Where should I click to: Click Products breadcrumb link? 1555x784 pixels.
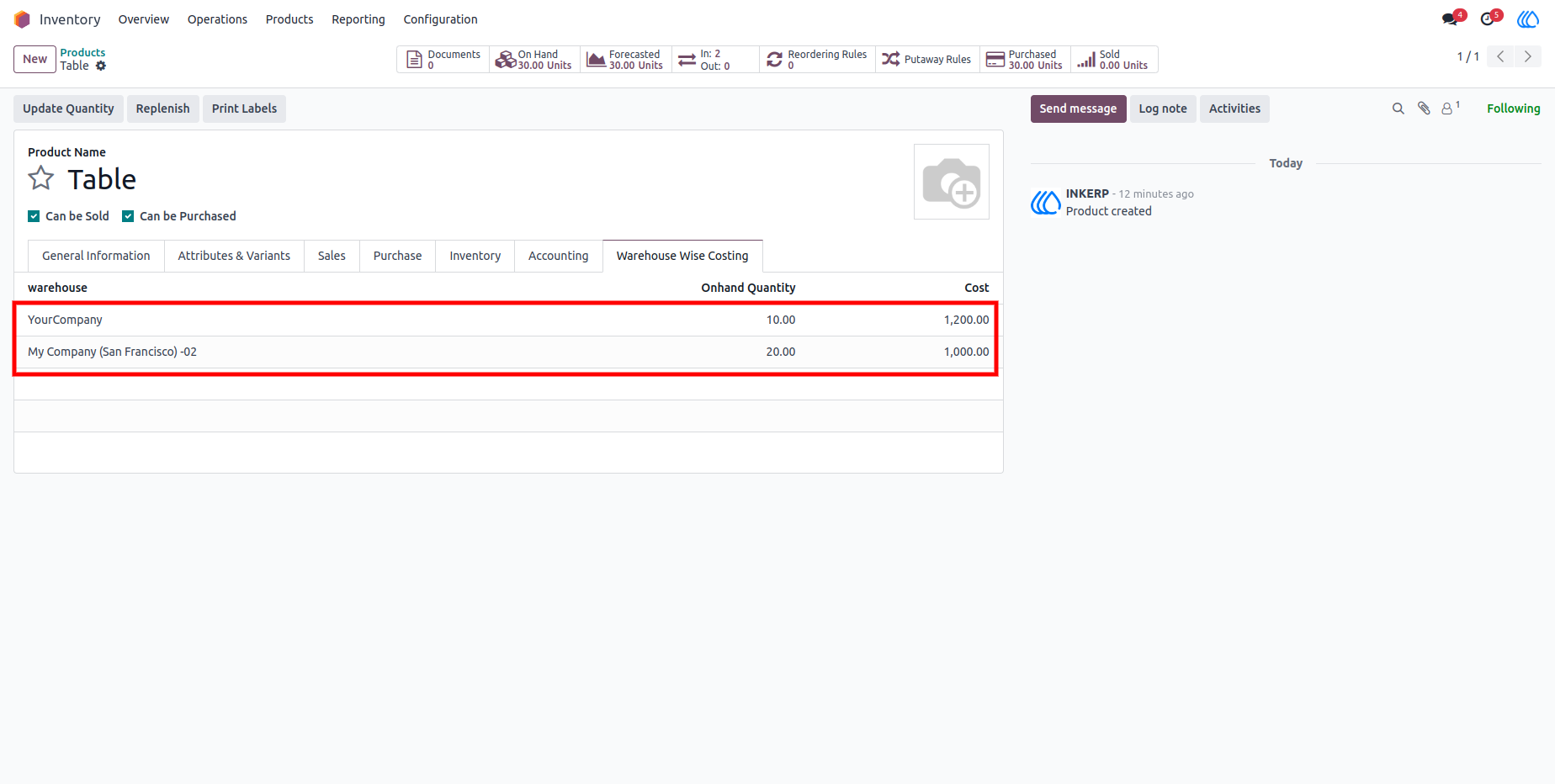point(82,52)
